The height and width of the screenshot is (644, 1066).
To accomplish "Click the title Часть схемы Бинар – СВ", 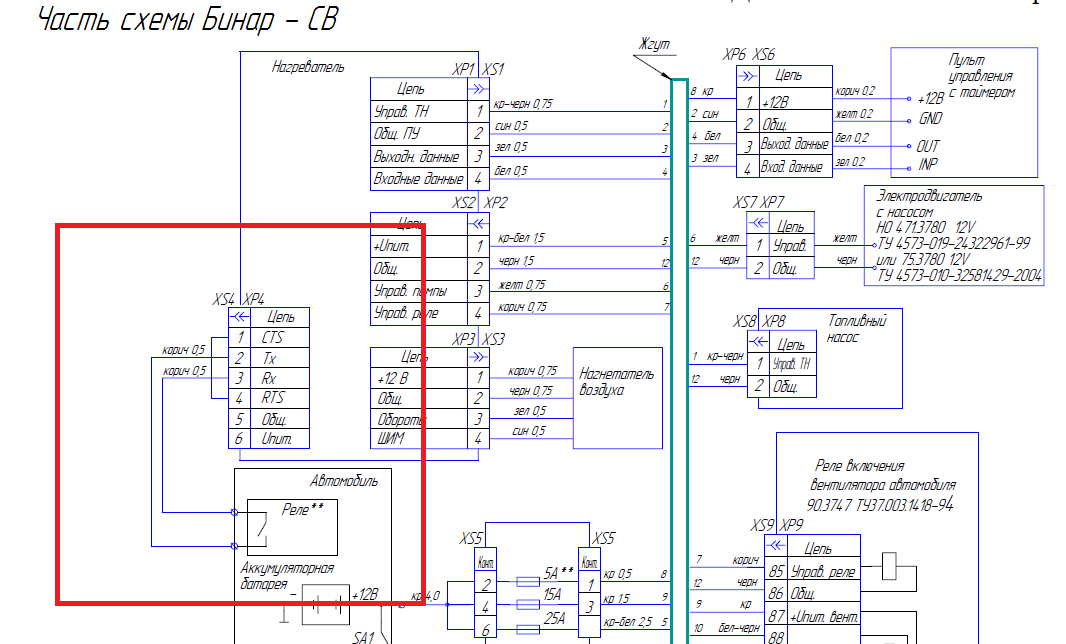I will coord(187,19).
